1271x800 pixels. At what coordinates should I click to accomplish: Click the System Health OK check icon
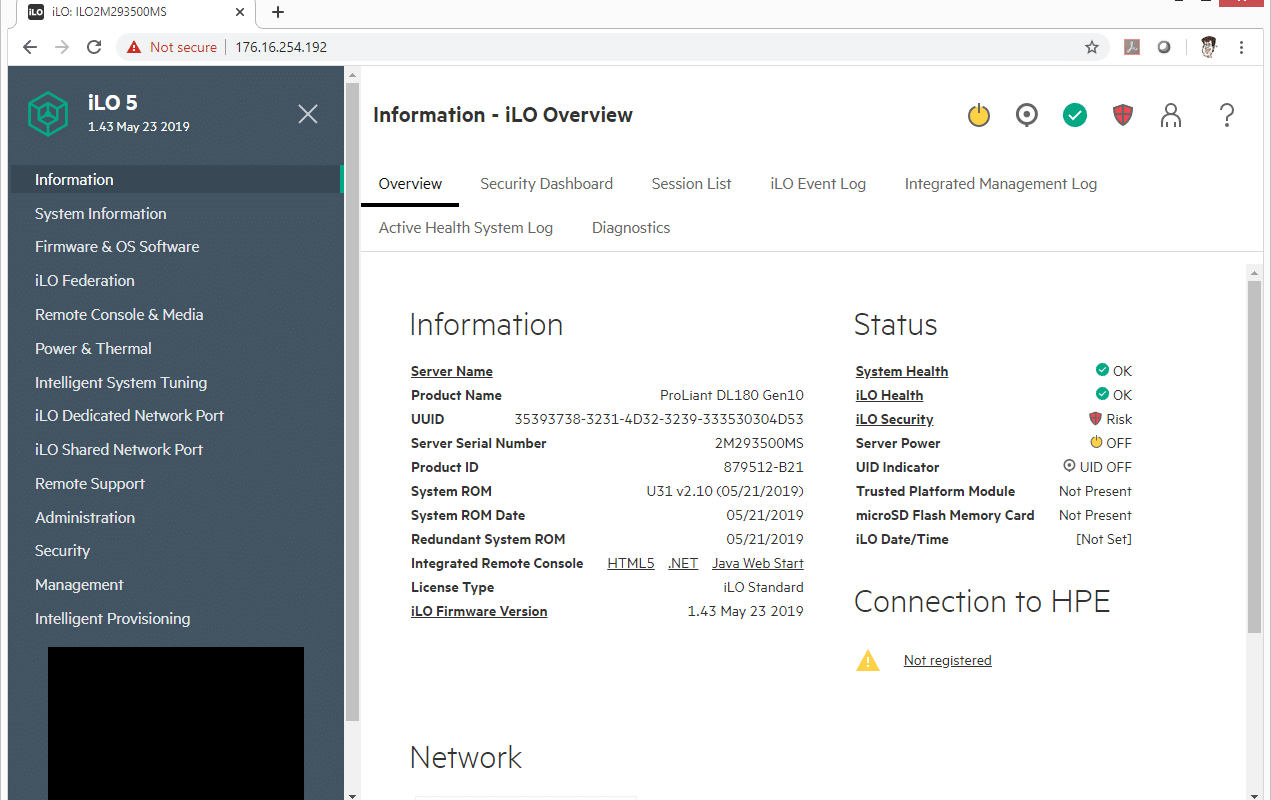1102,371
